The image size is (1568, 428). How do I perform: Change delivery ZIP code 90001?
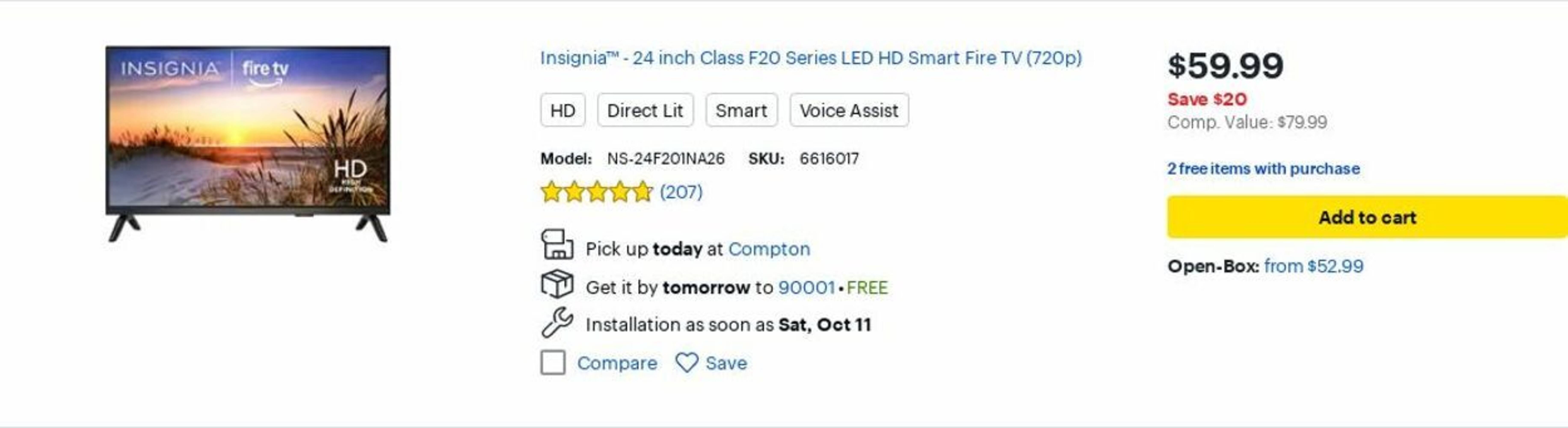[807, 287]
